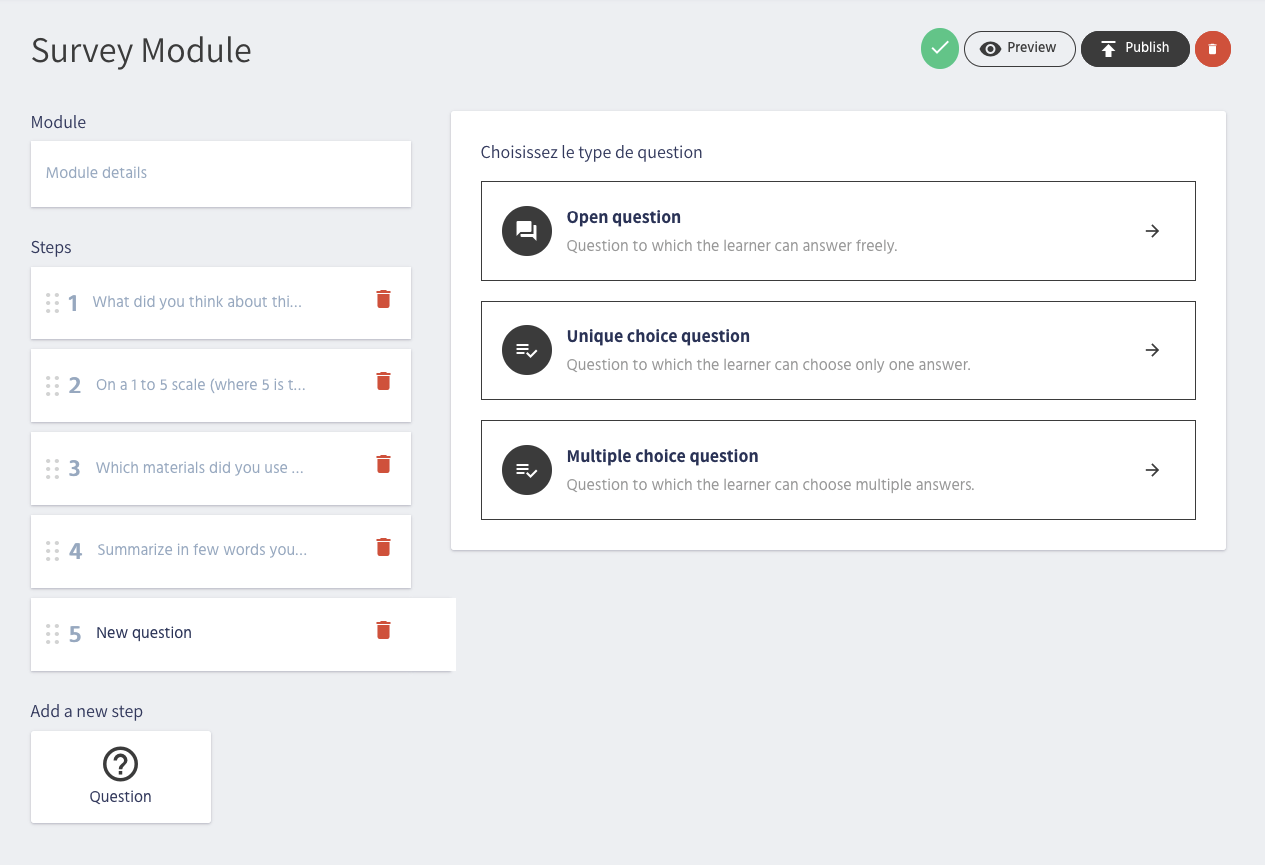Remove step 3 via its trash icon
The width and height of the screenshot is (1265, 865).
pyautogui.click(x=383, y=464)
